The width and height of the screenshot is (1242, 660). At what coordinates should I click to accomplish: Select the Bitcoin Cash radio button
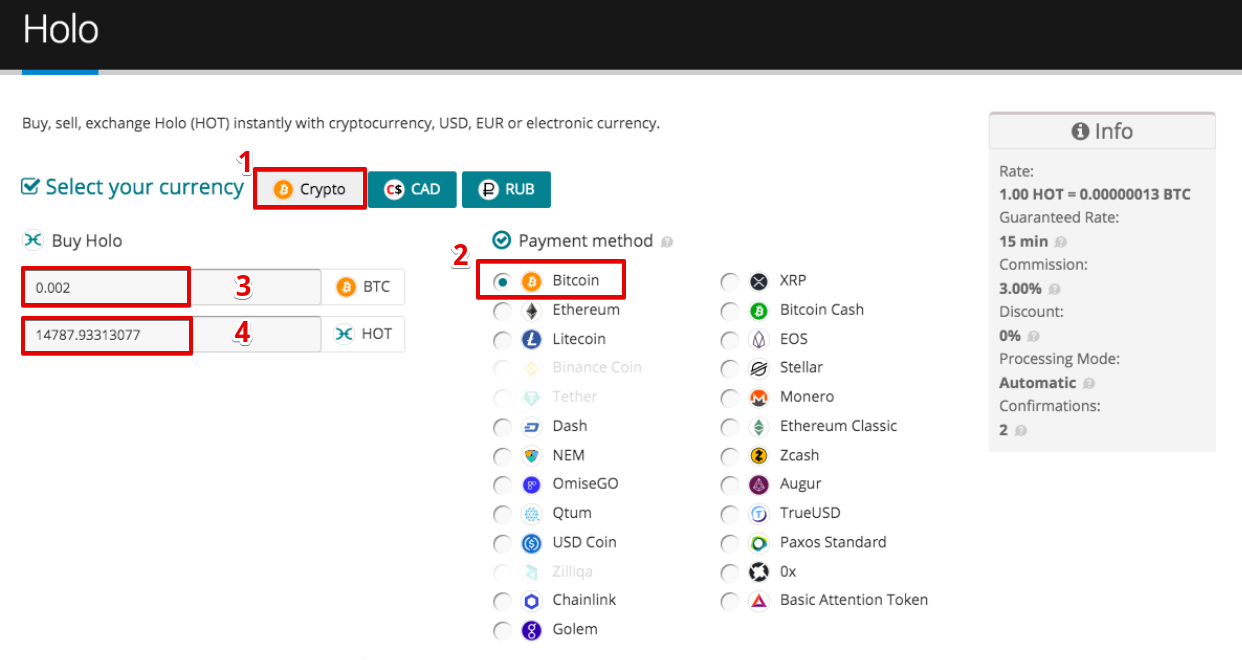pyautogui.click(x=730, y=311)
